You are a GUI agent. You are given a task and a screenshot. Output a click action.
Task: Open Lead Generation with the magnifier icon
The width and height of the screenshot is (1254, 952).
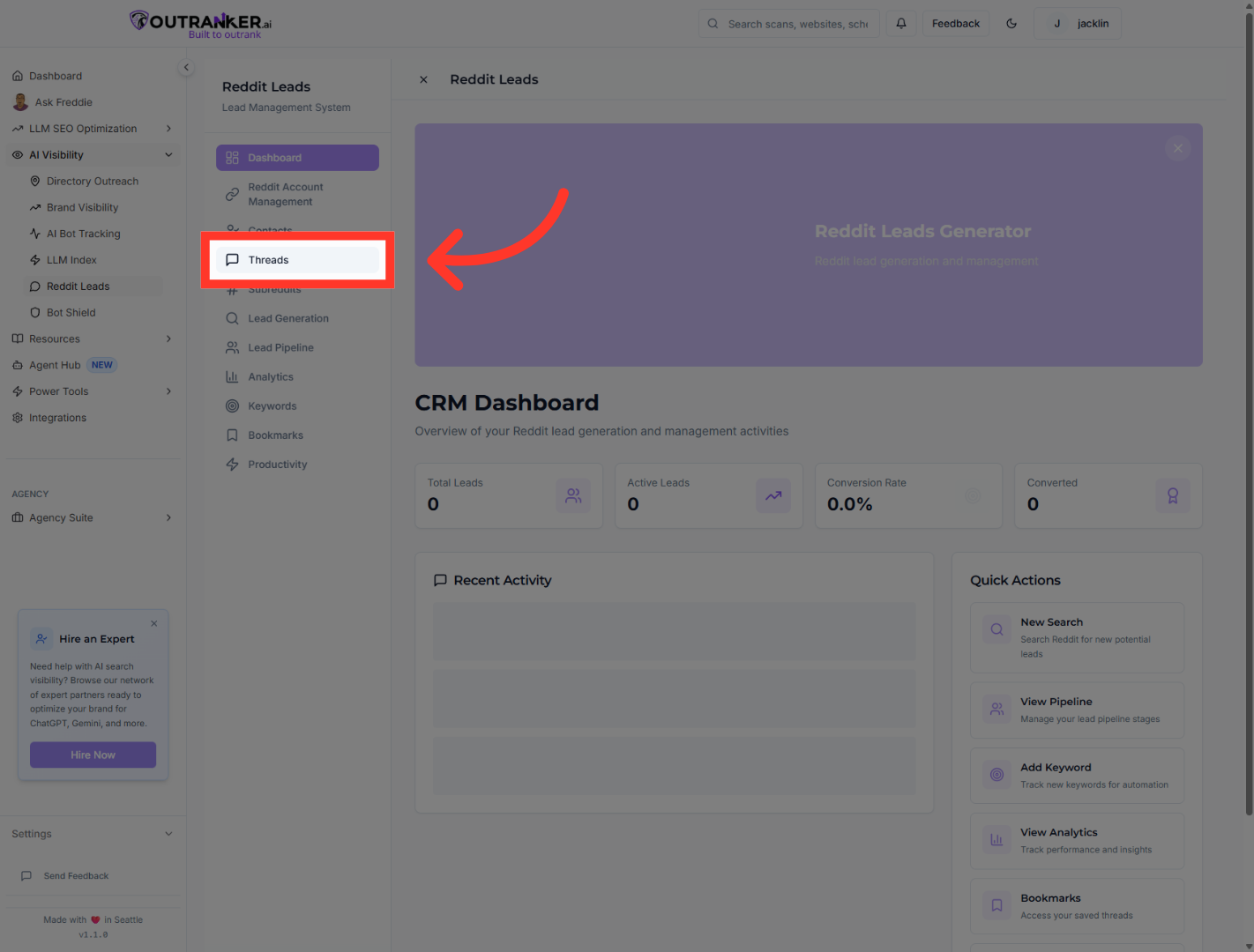(232, 318)
